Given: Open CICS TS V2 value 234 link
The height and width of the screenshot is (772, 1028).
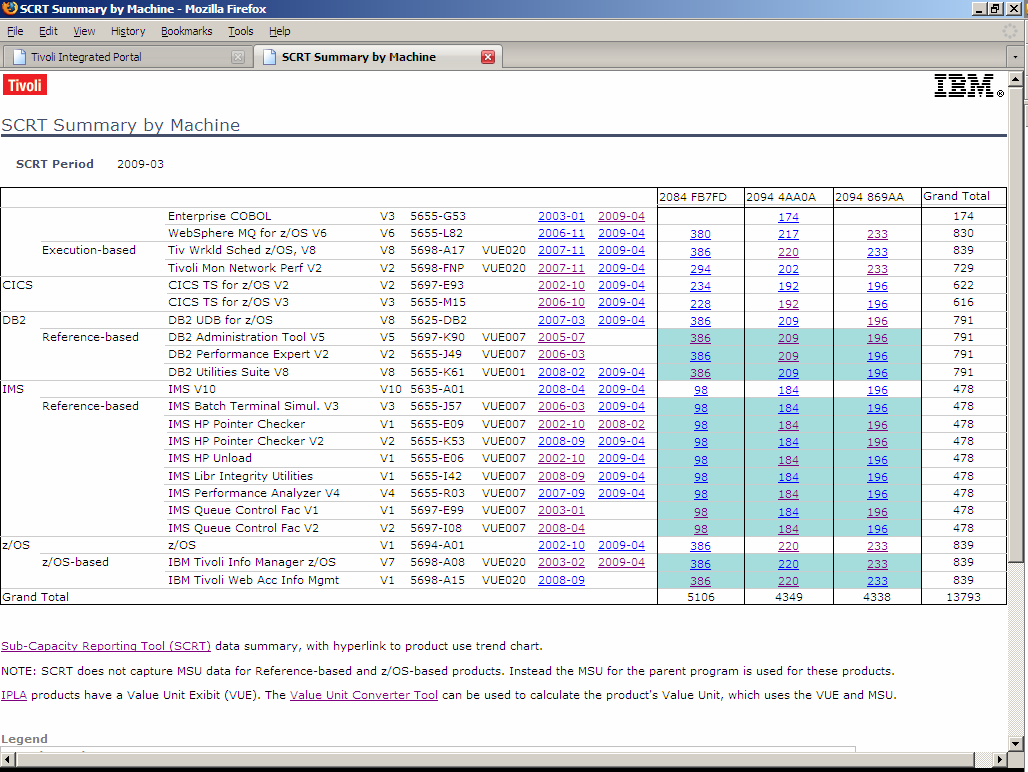Looking at the screenshot, I should tap(700, 286).
